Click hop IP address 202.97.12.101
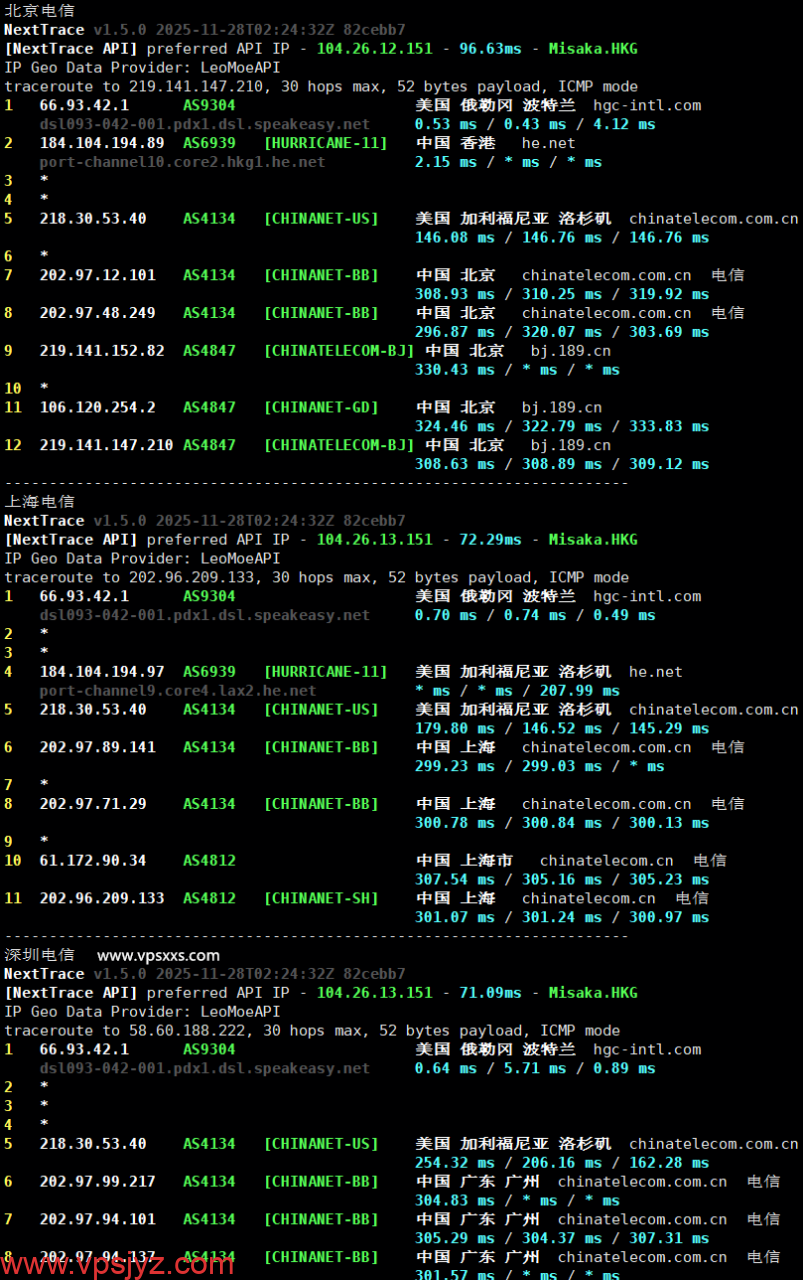Screen dimensions: 803x1280 97,275
